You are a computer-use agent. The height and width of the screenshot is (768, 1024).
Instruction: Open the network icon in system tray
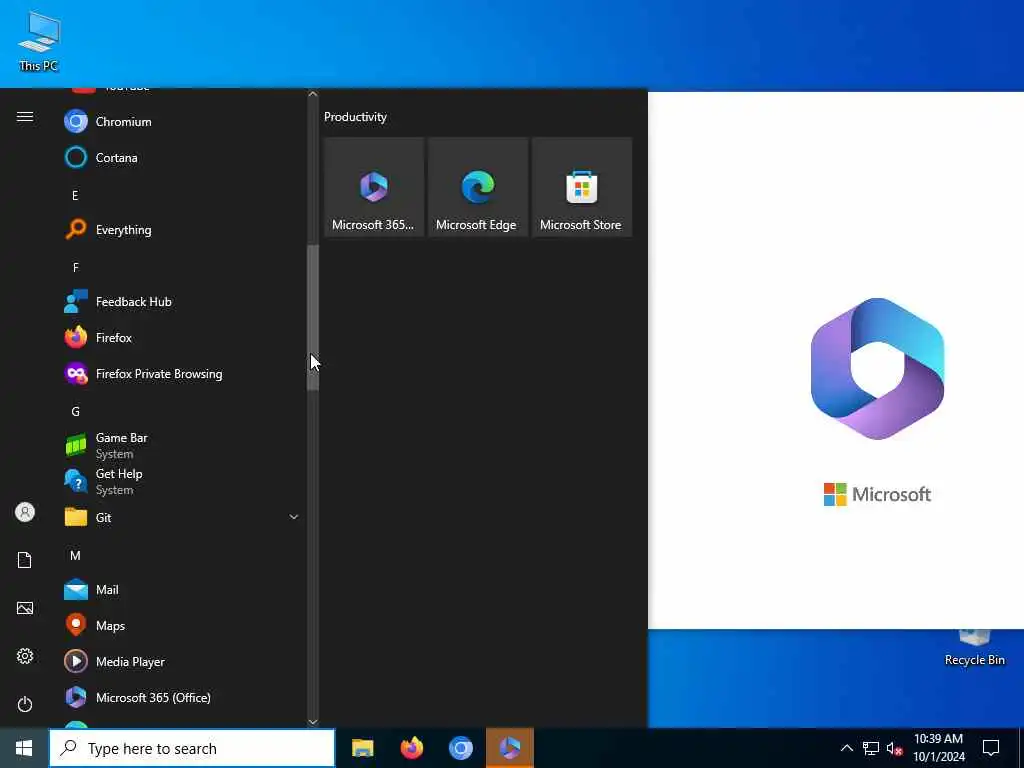[871, 748]
